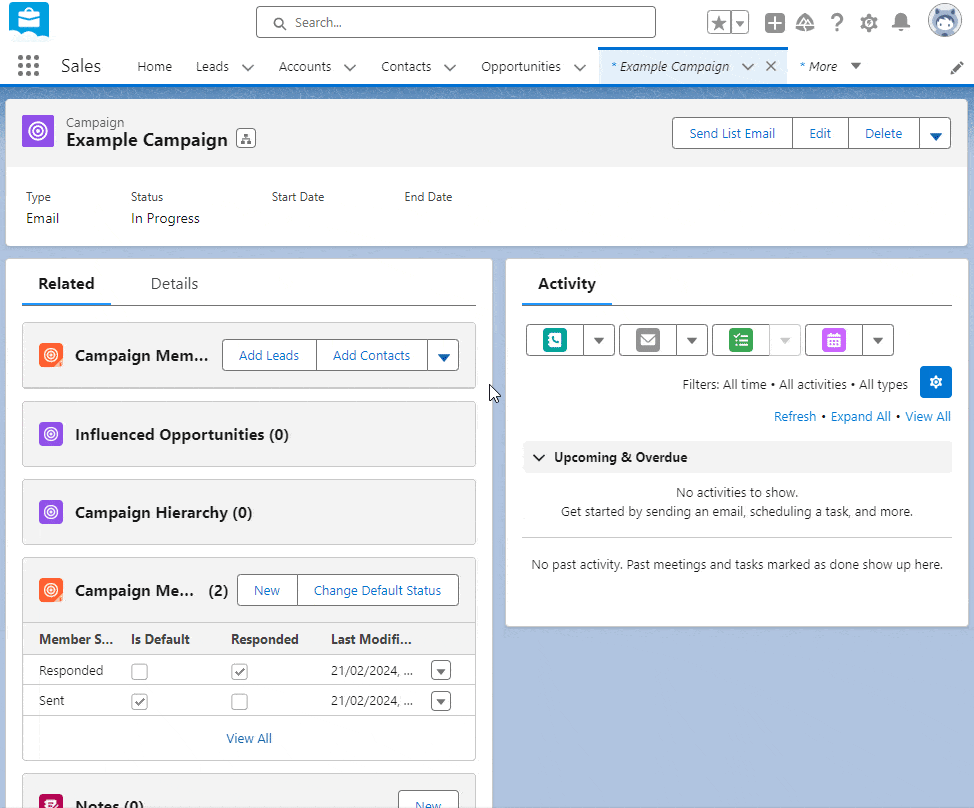
Task: Create New campaign member status
Action: (x=267, y=590)
